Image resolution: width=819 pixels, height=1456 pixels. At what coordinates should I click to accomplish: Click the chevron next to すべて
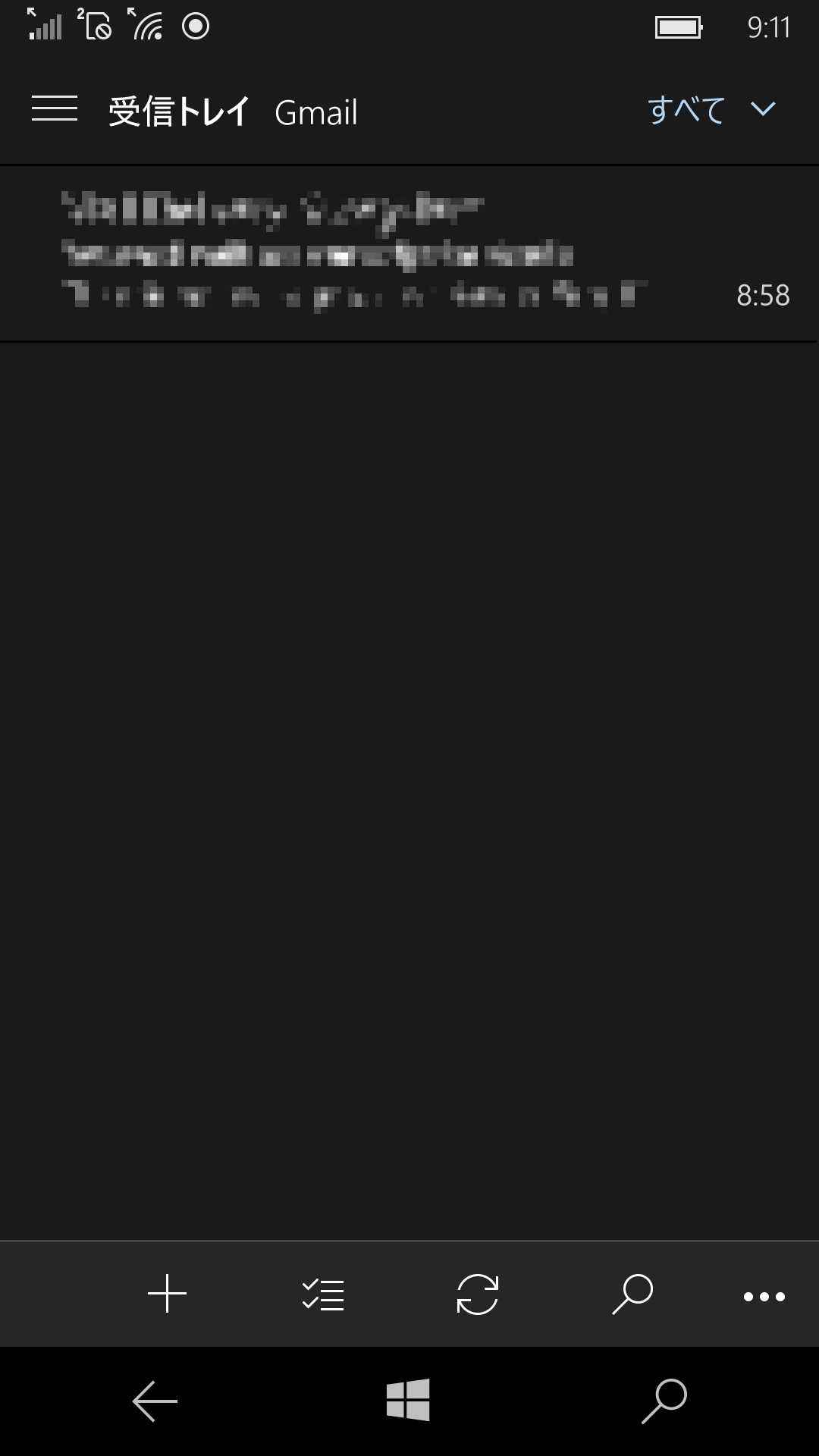click(763, 109)
